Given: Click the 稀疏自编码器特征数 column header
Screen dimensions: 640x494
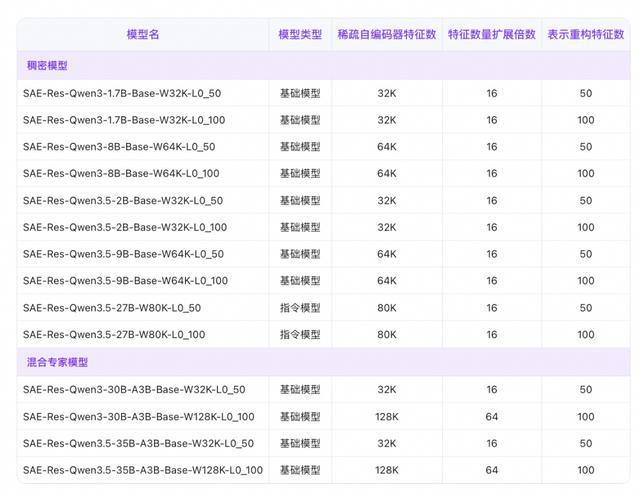Looking at the screenshot, I should 387,34.
